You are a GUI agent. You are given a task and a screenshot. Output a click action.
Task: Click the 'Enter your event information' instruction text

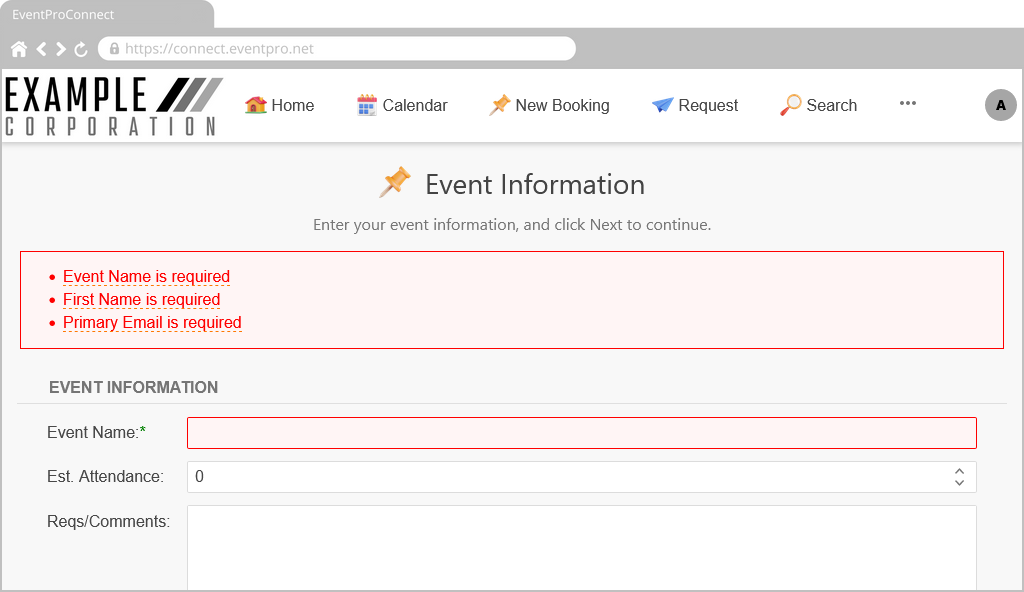pyautogui.click(x=512, y=225)
